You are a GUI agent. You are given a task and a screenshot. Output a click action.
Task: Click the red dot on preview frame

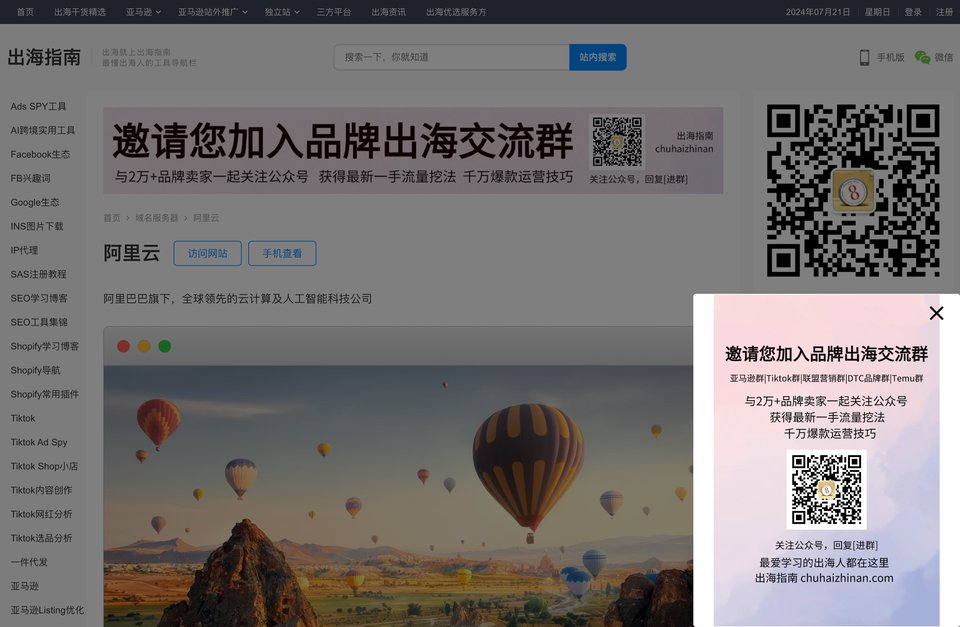(123, 347)
